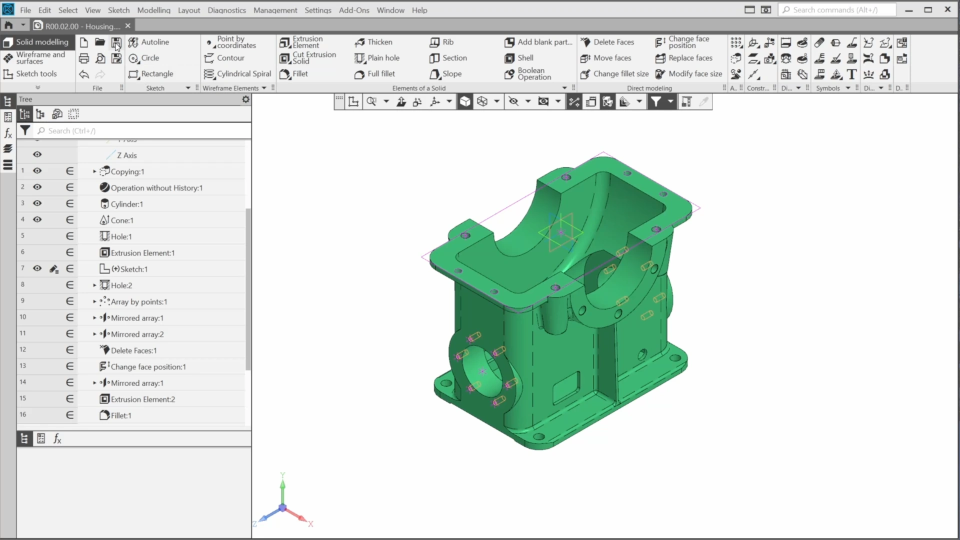
Task: Click the Tree search field
Action: click(130, 131)
